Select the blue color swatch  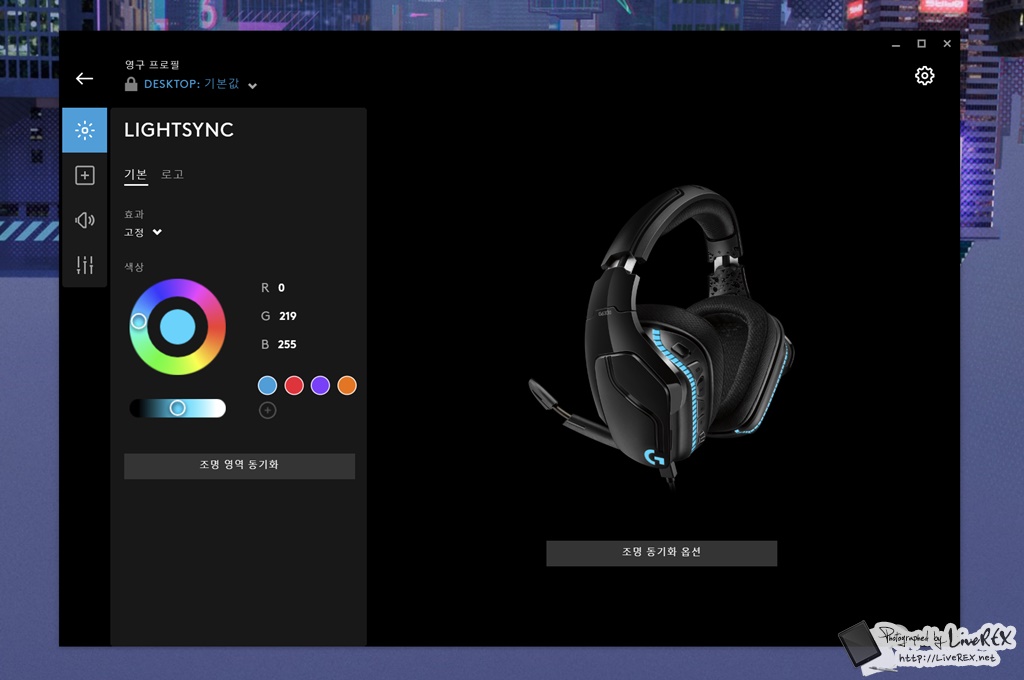pos(268,385)
